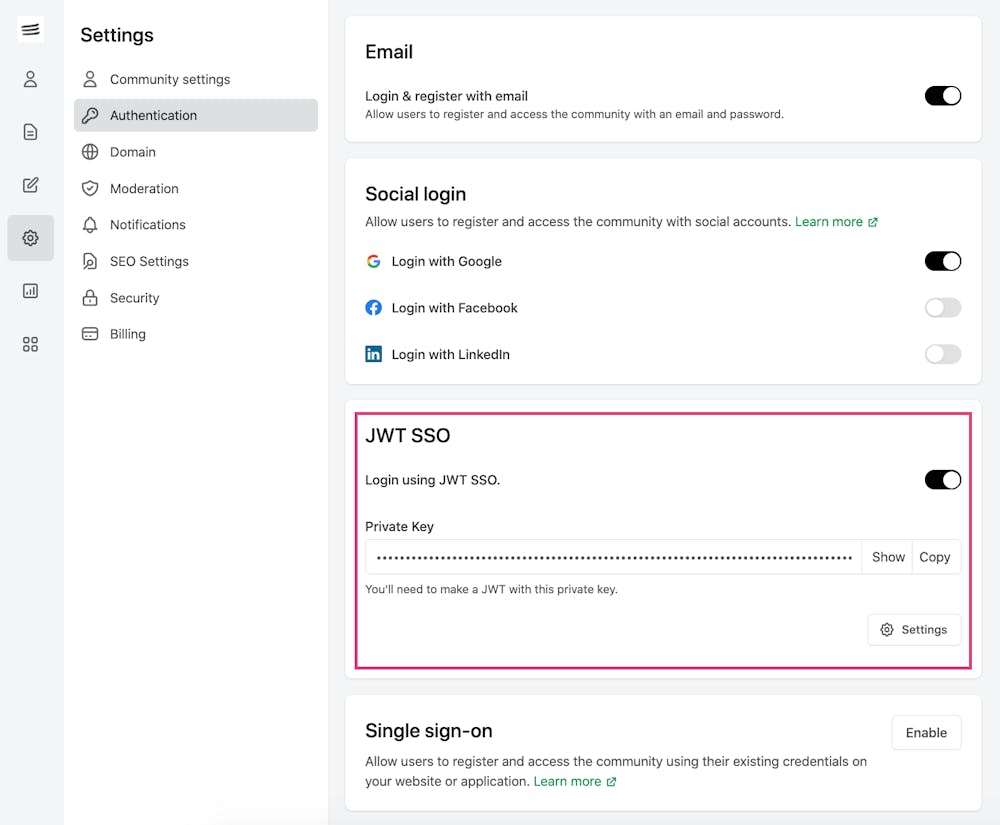Turn off Login with Google toggle

pyautogui.click(x=942, y=261)
